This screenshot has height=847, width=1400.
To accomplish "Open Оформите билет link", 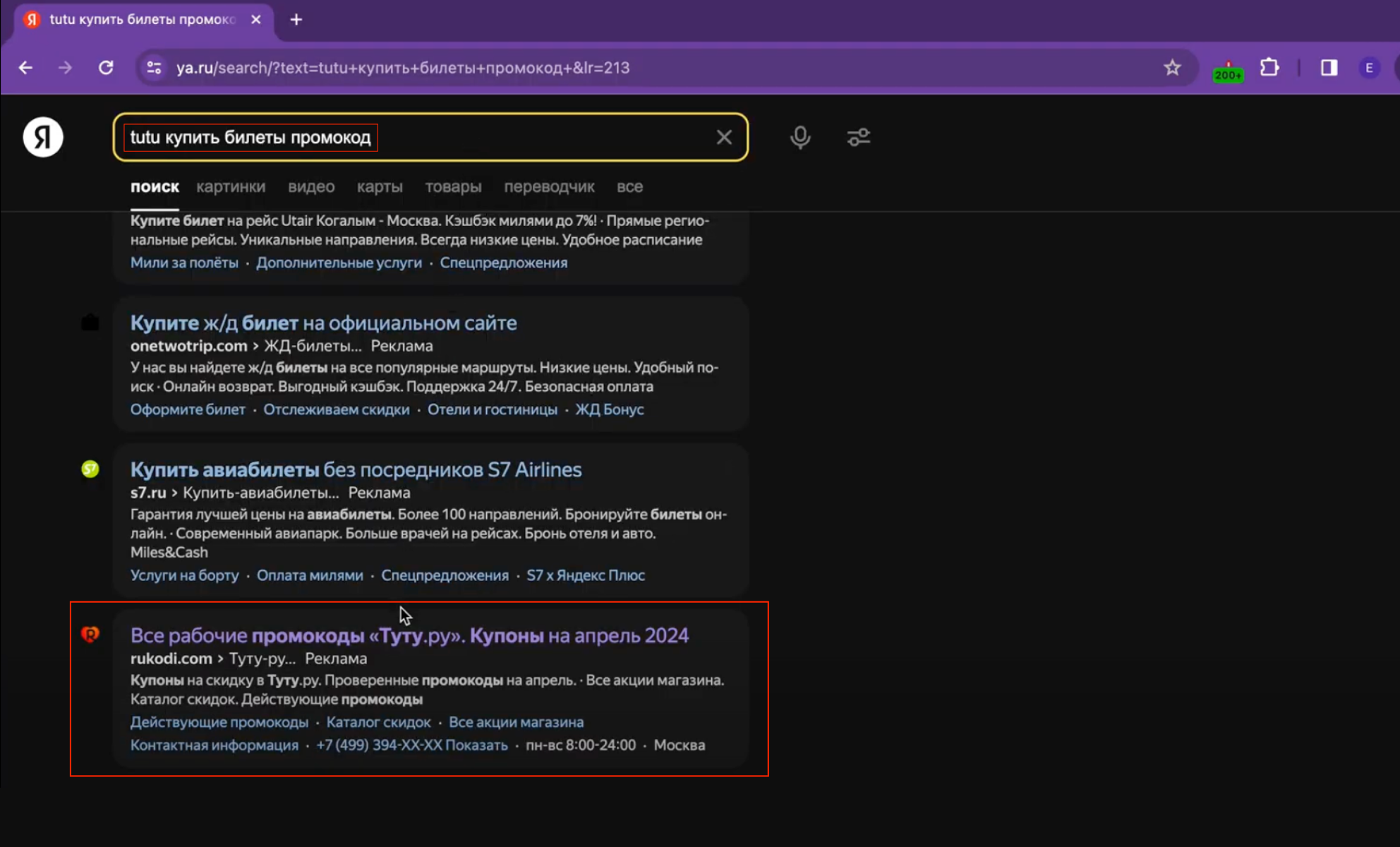I will tap(188, 409).
